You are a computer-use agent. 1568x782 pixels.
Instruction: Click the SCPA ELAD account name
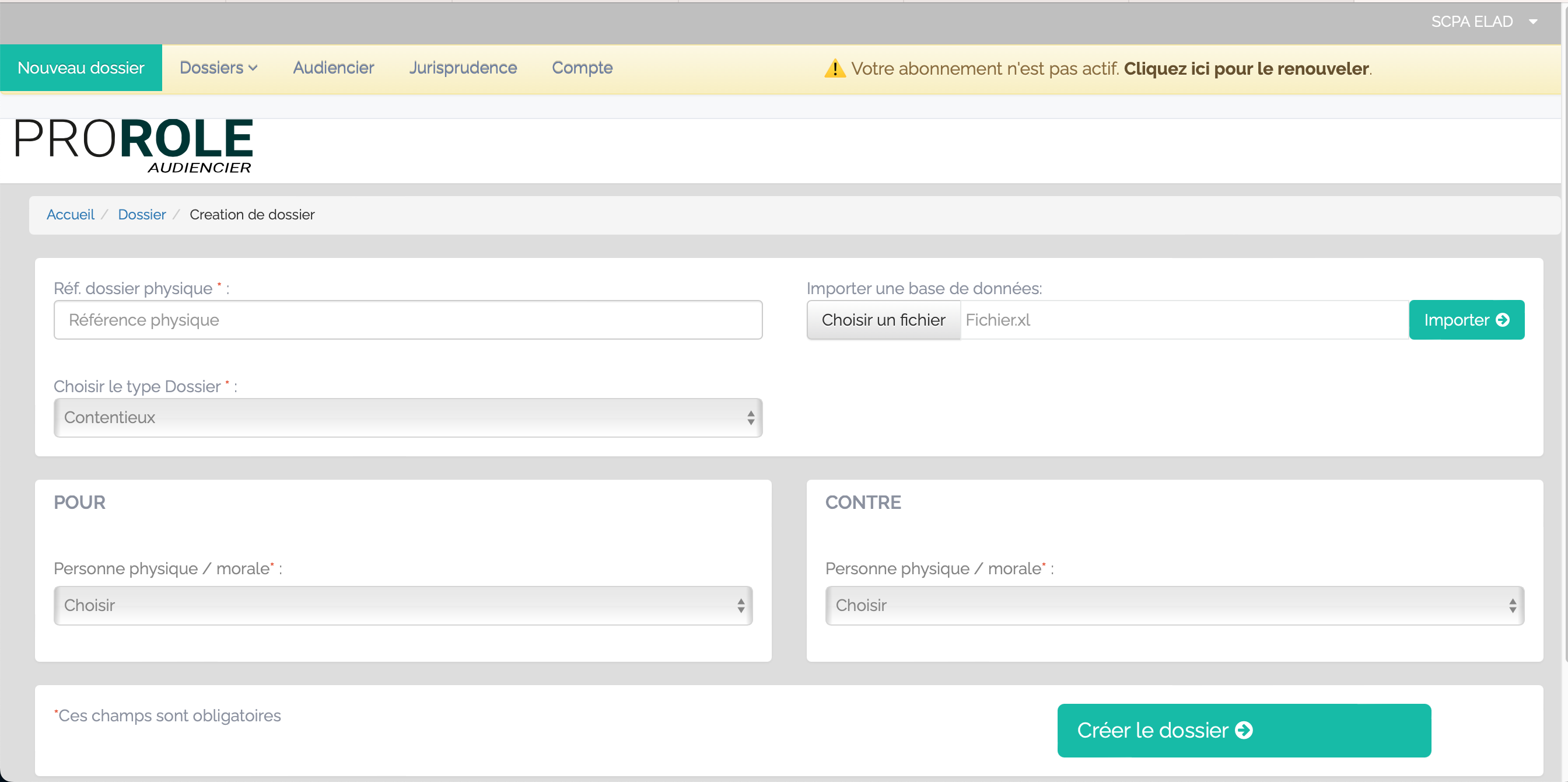(x=1472, y=22)
